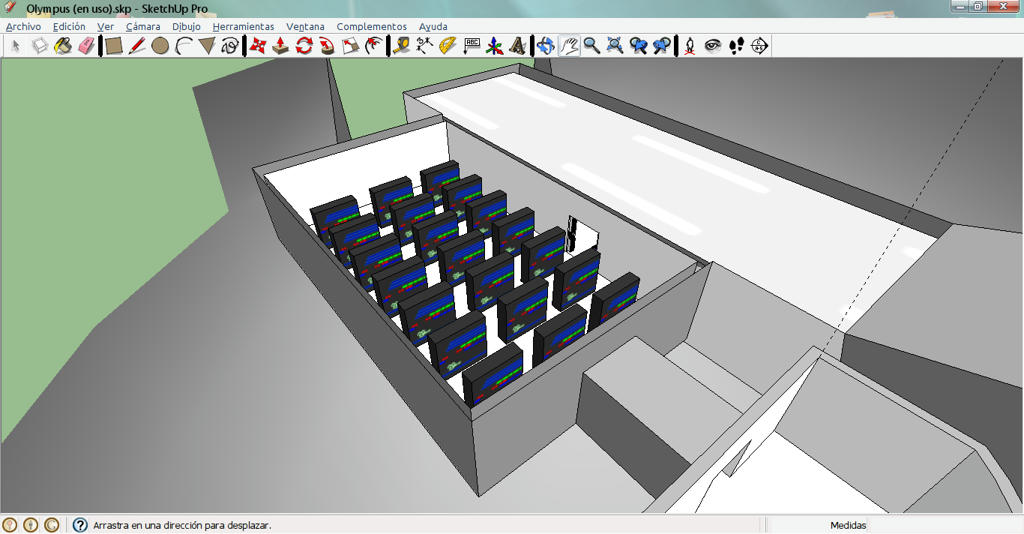Select the Section Plane tool

point(759,46)
